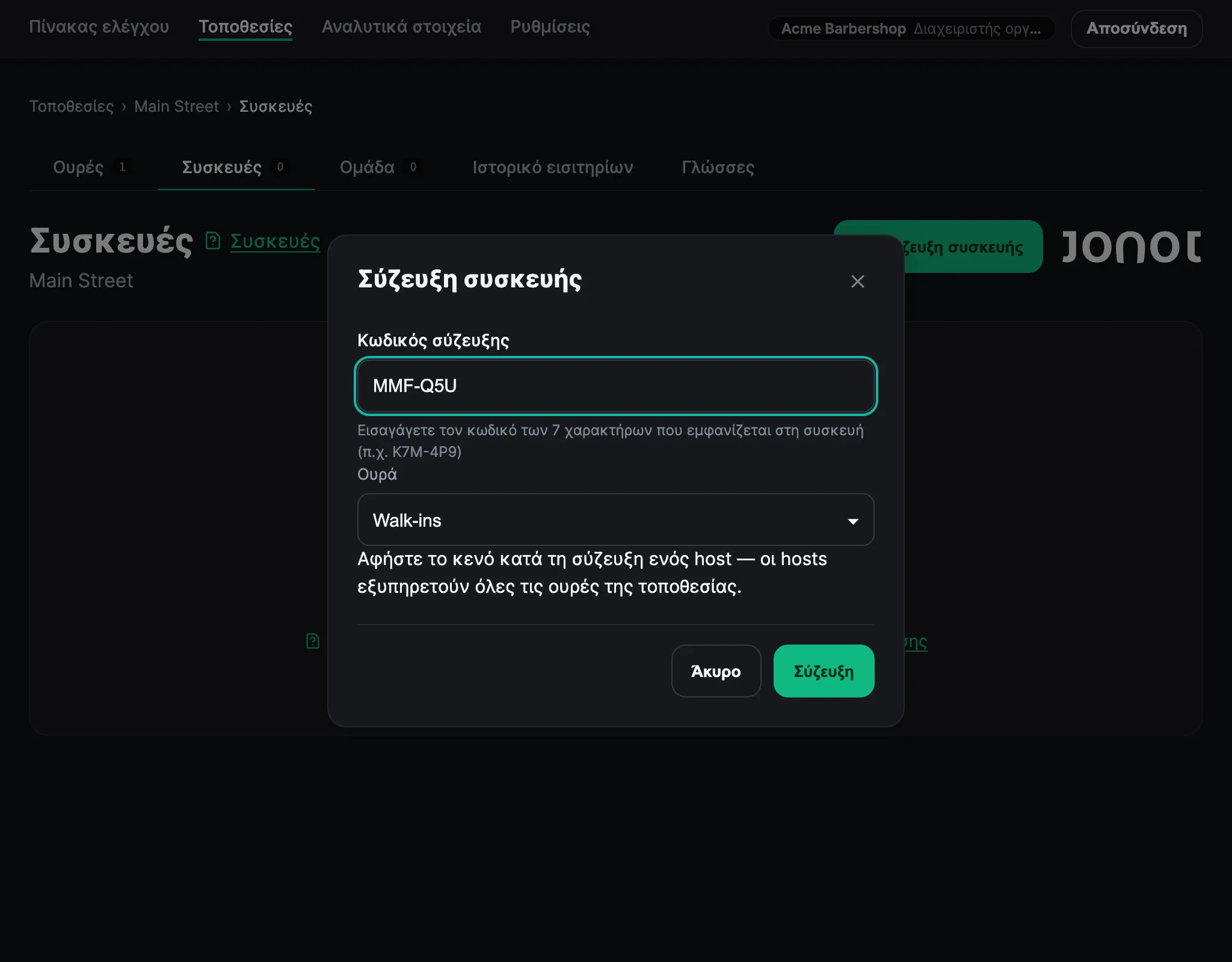Click the Jonot logo

tap(1131, 246)
